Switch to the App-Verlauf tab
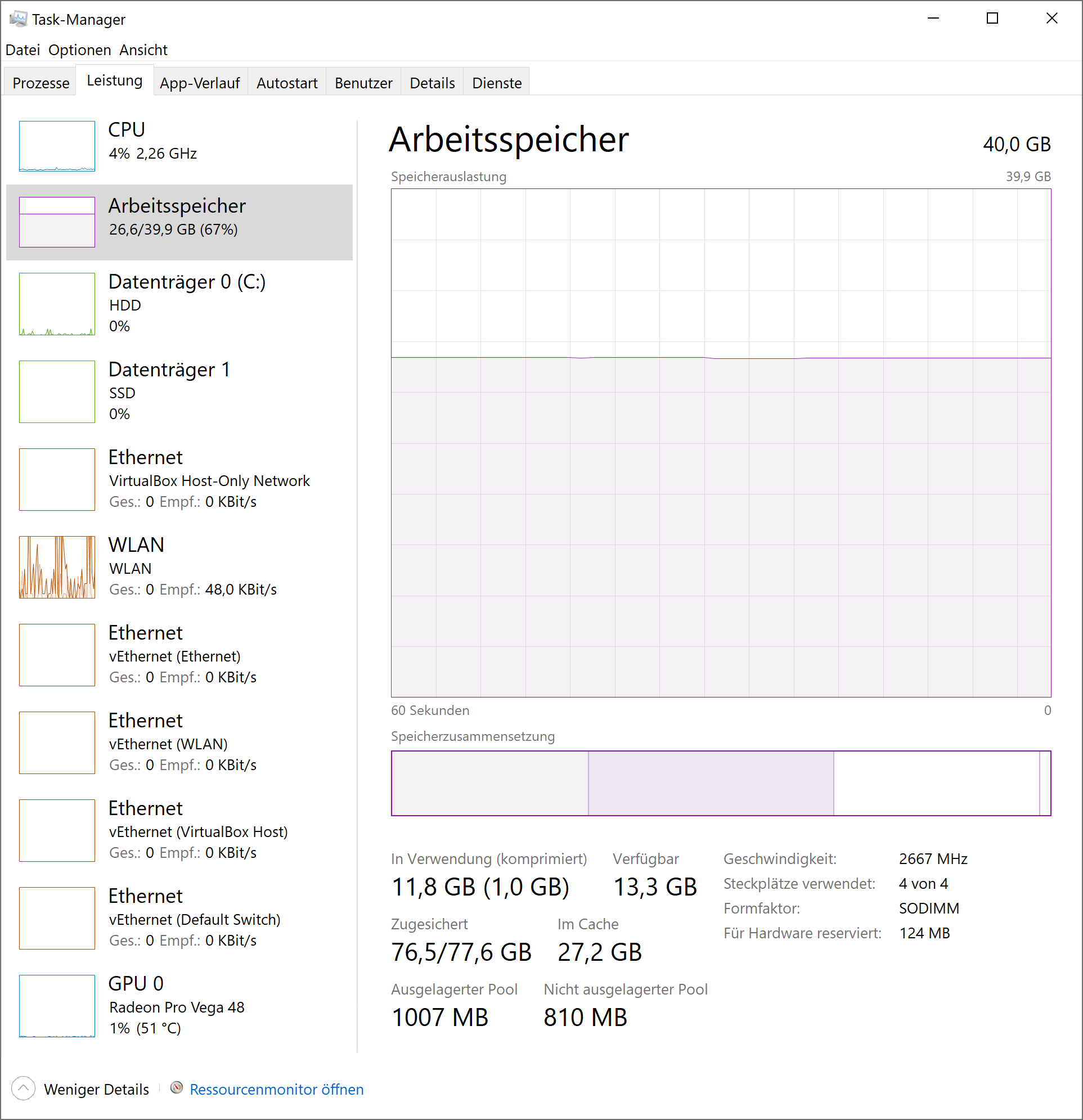The width and height of the screenshot is (1083, 1120). (x=200, y=83)
